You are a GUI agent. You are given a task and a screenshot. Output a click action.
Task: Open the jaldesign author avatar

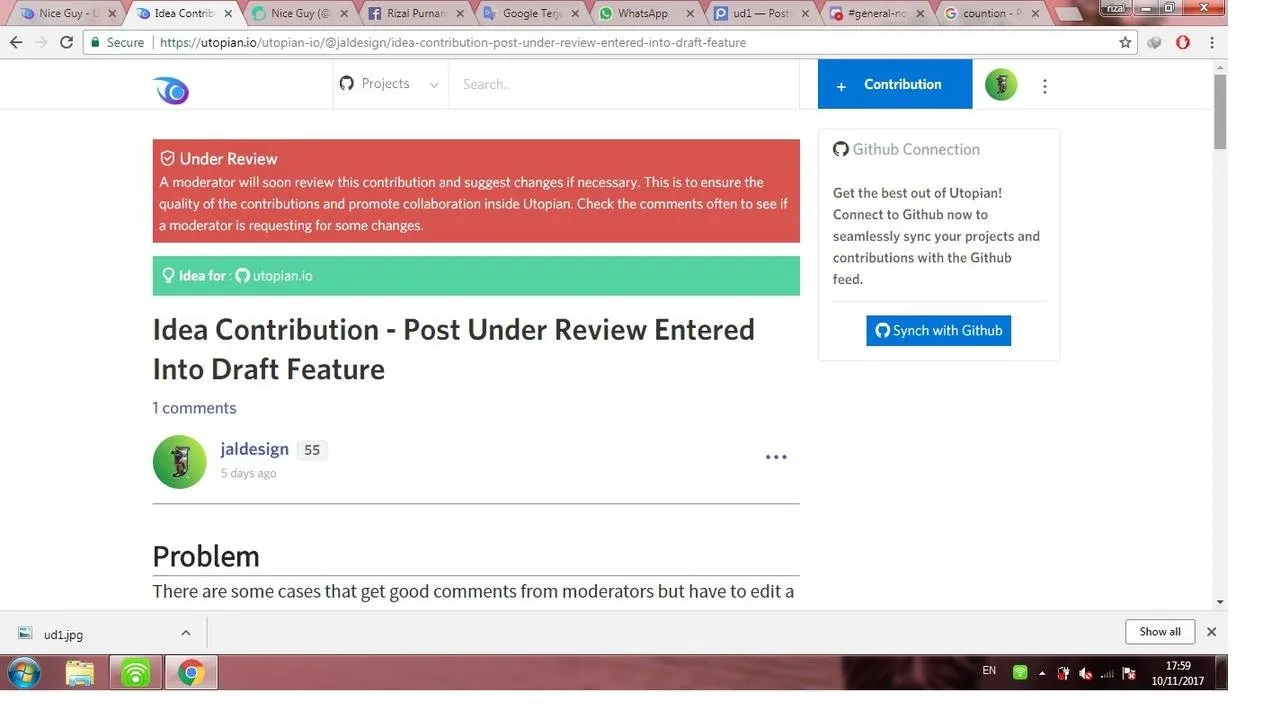click(179, 461)
